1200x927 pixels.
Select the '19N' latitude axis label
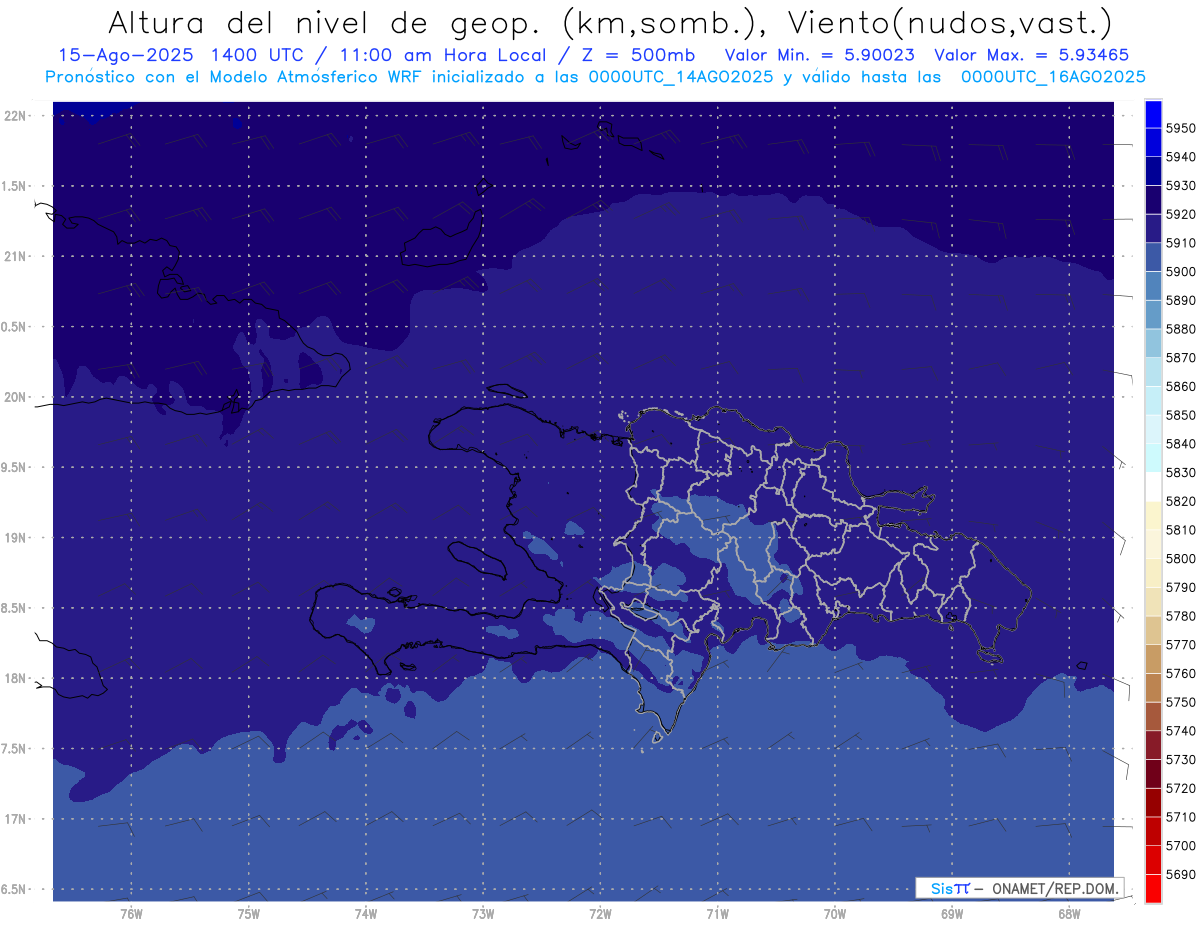14,538
